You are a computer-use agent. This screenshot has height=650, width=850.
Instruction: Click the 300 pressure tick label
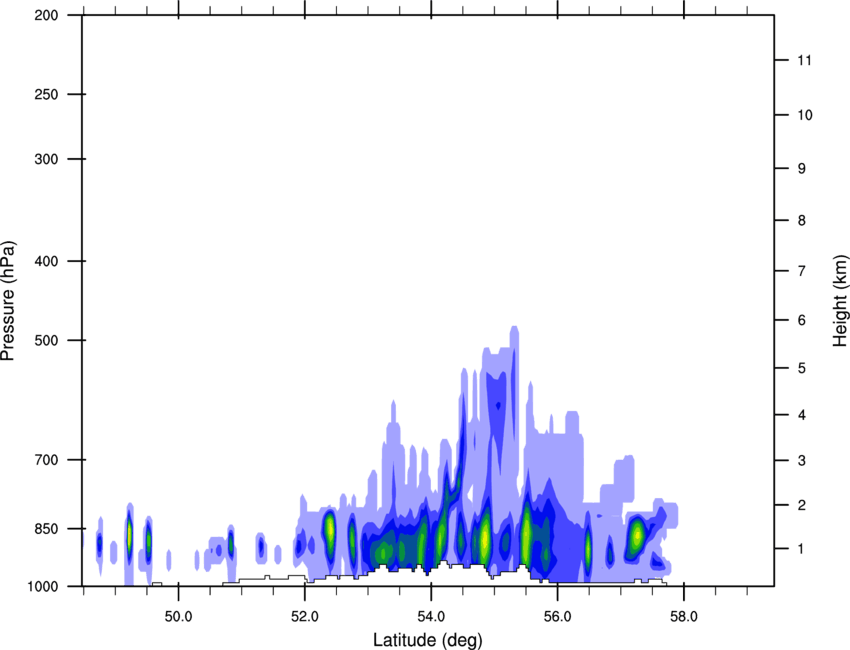[46, 159]
